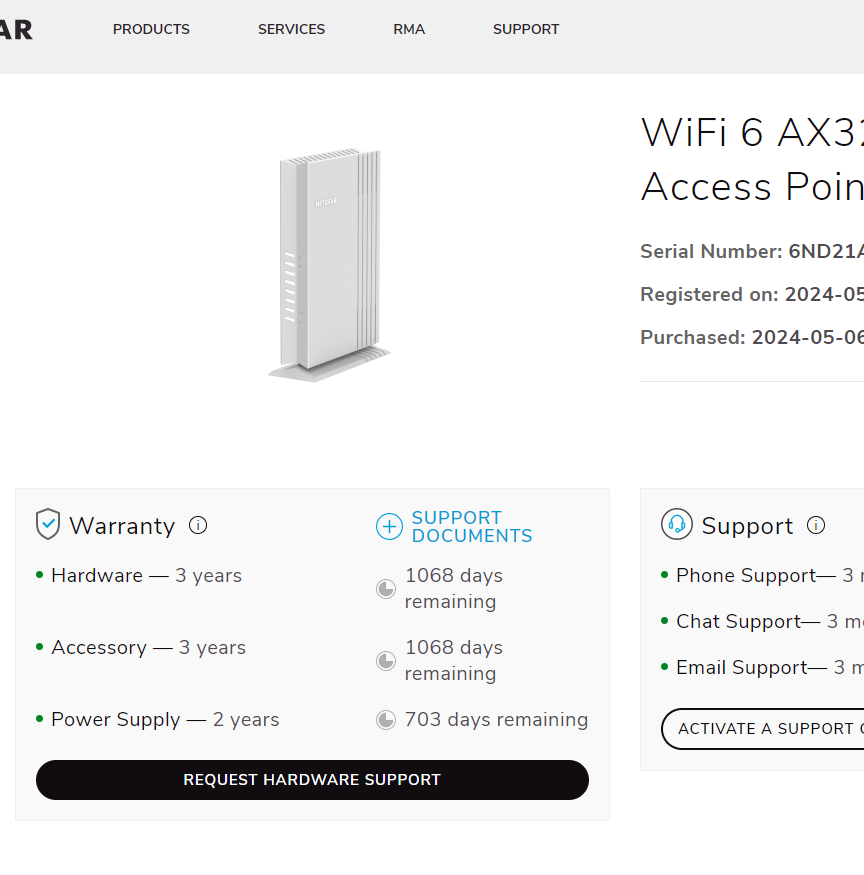This screenshot has width=864, height=875.
Task: Click Chat Support entry
Action: pos(740,621)
